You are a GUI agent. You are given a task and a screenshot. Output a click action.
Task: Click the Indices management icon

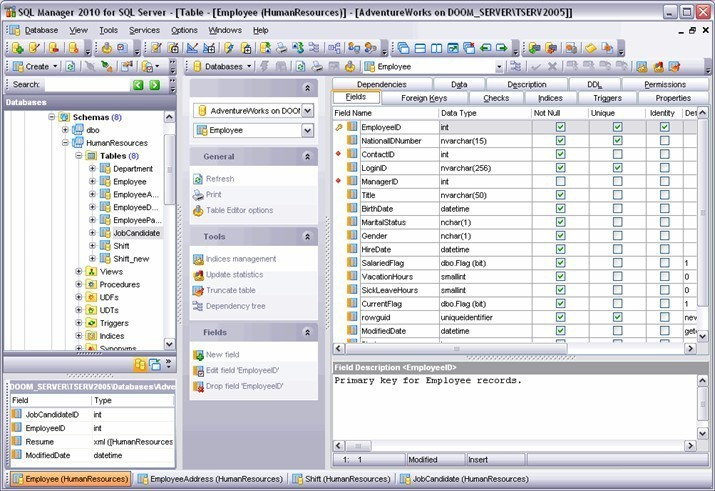(x=198, y=259)
